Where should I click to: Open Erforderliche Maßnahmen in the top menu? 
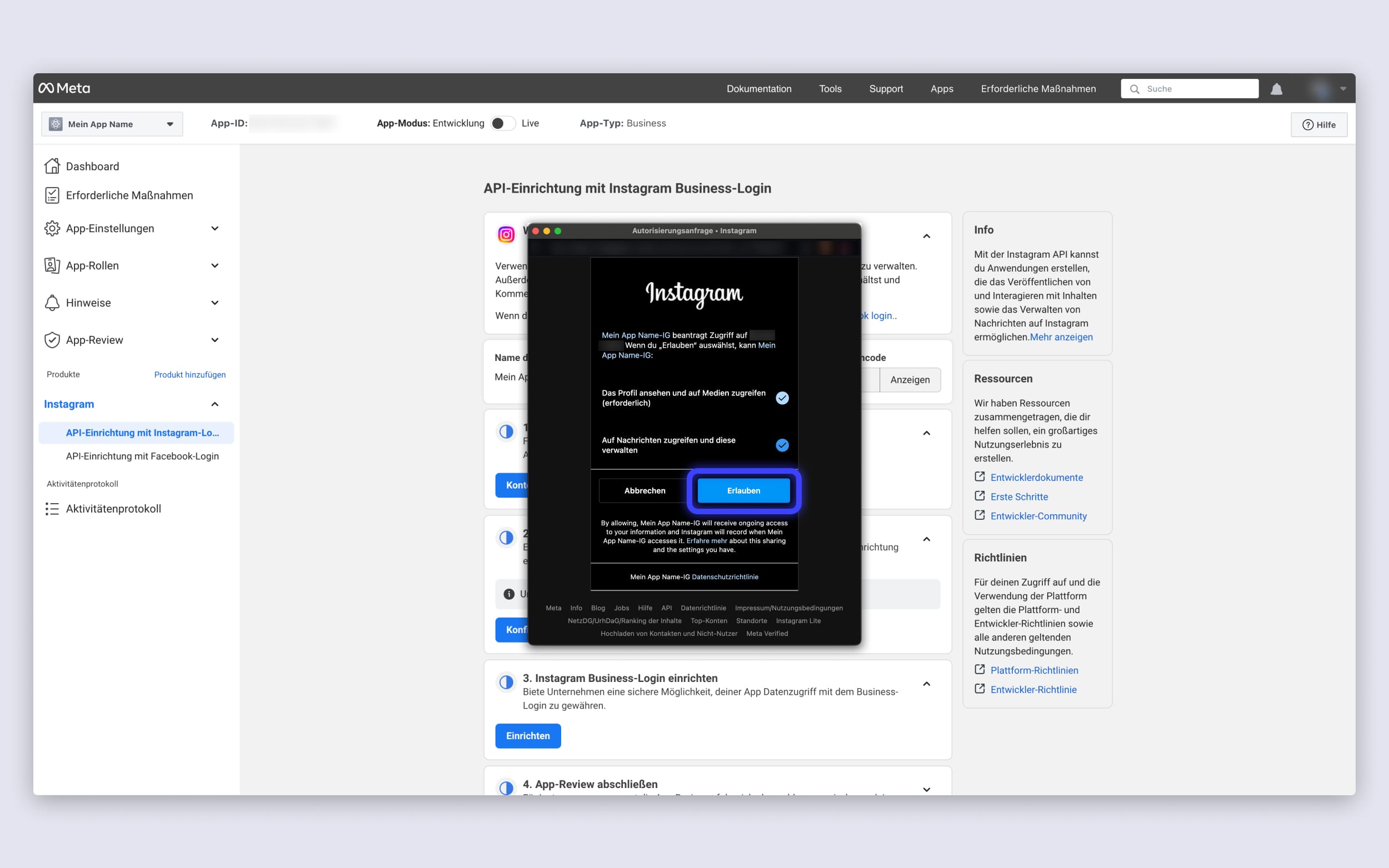tap(1038, 89)
